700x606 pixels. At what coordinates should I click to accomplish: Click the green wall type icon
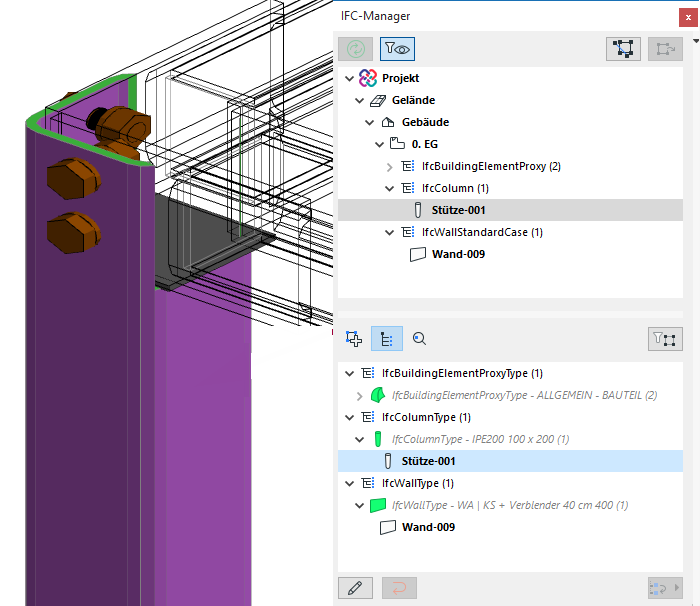pyautogui.click(x=378, y=506)
